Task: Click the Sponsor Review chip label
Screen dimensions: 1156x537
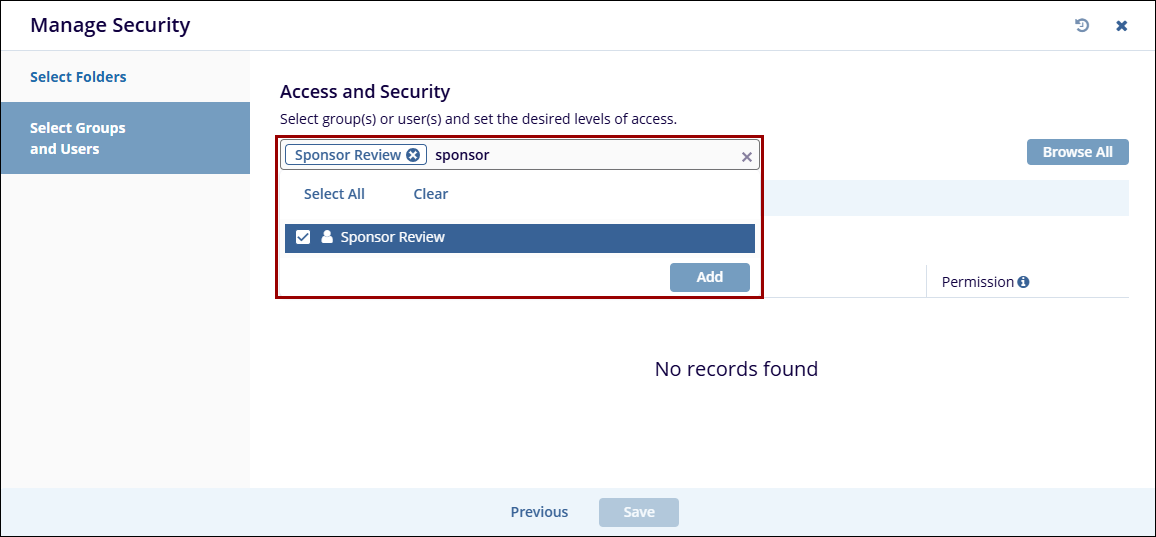Action: (347, 155)
